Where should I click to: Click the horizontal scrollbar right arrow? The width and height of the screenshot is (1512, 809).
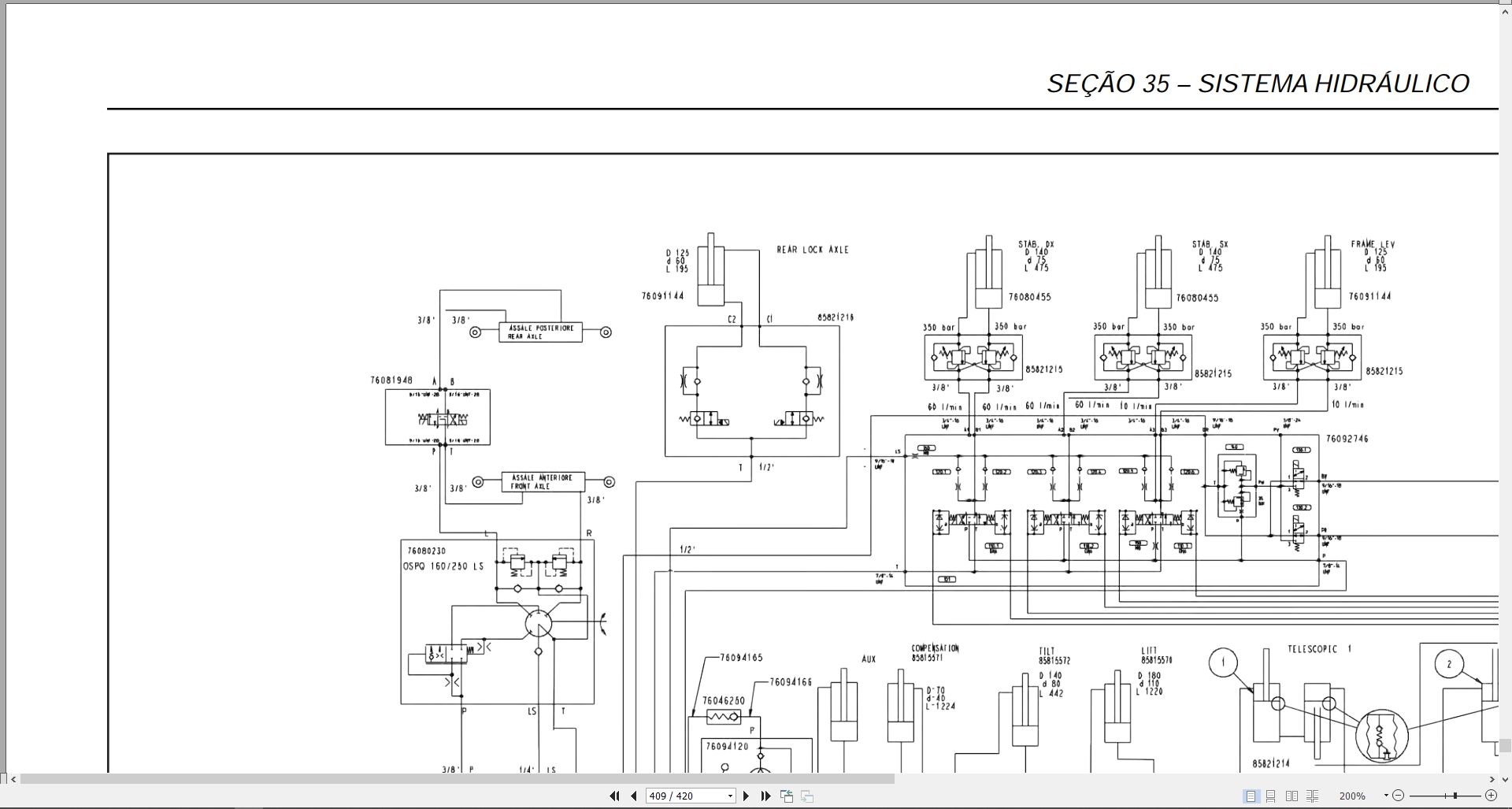(x=1492, y=779)
